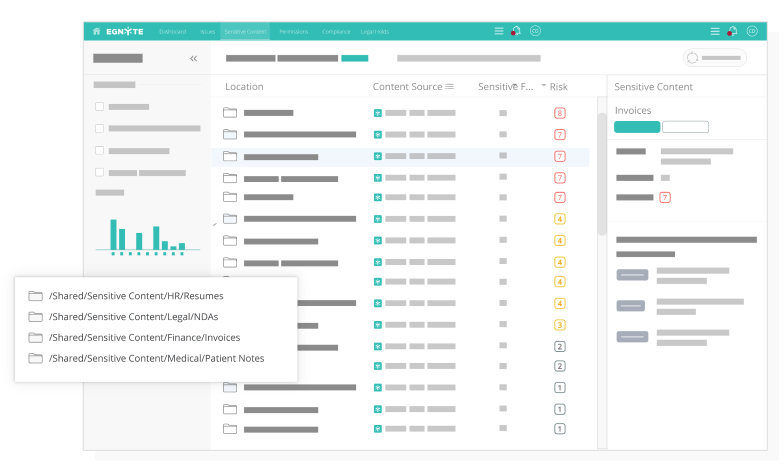The width and height of the screenshot is (783, 472).
Task: Tick the second filter checkbox in sidebar
Action: click(x=99, y=128)
